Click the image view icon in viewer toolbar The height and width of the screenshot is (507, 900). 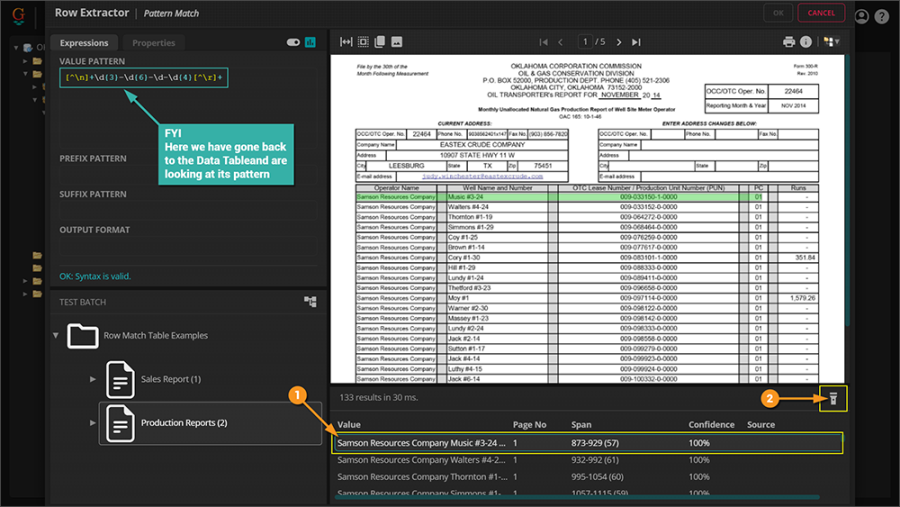tap(397, 42)
